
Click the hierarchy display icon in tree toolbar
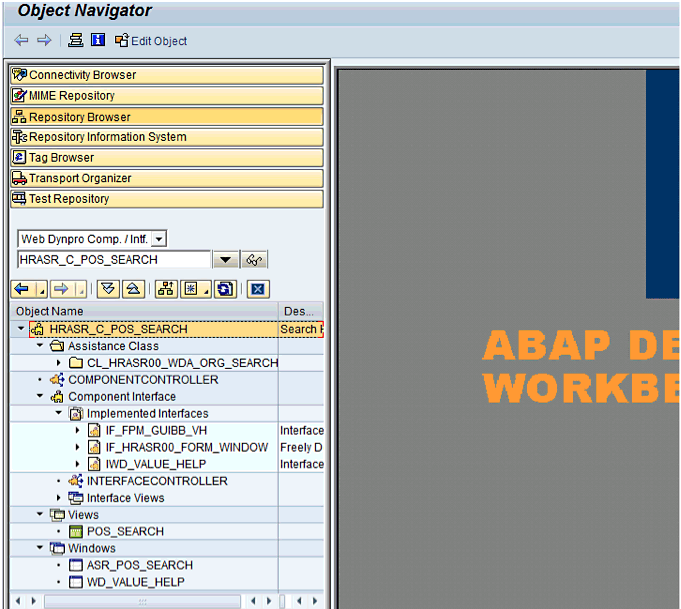point(166,289)
